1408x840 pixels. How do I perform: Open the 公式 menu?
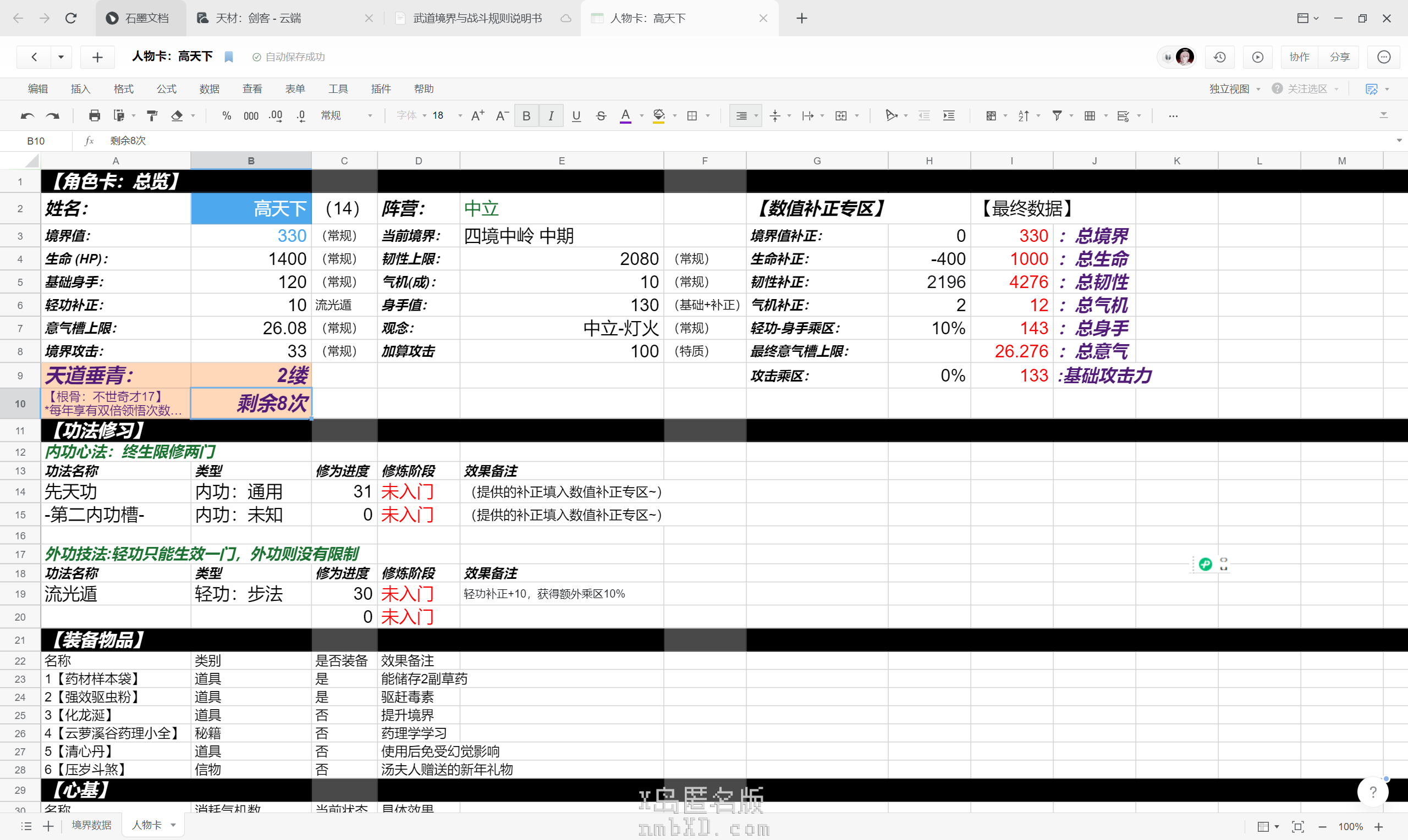coord(167,89)
